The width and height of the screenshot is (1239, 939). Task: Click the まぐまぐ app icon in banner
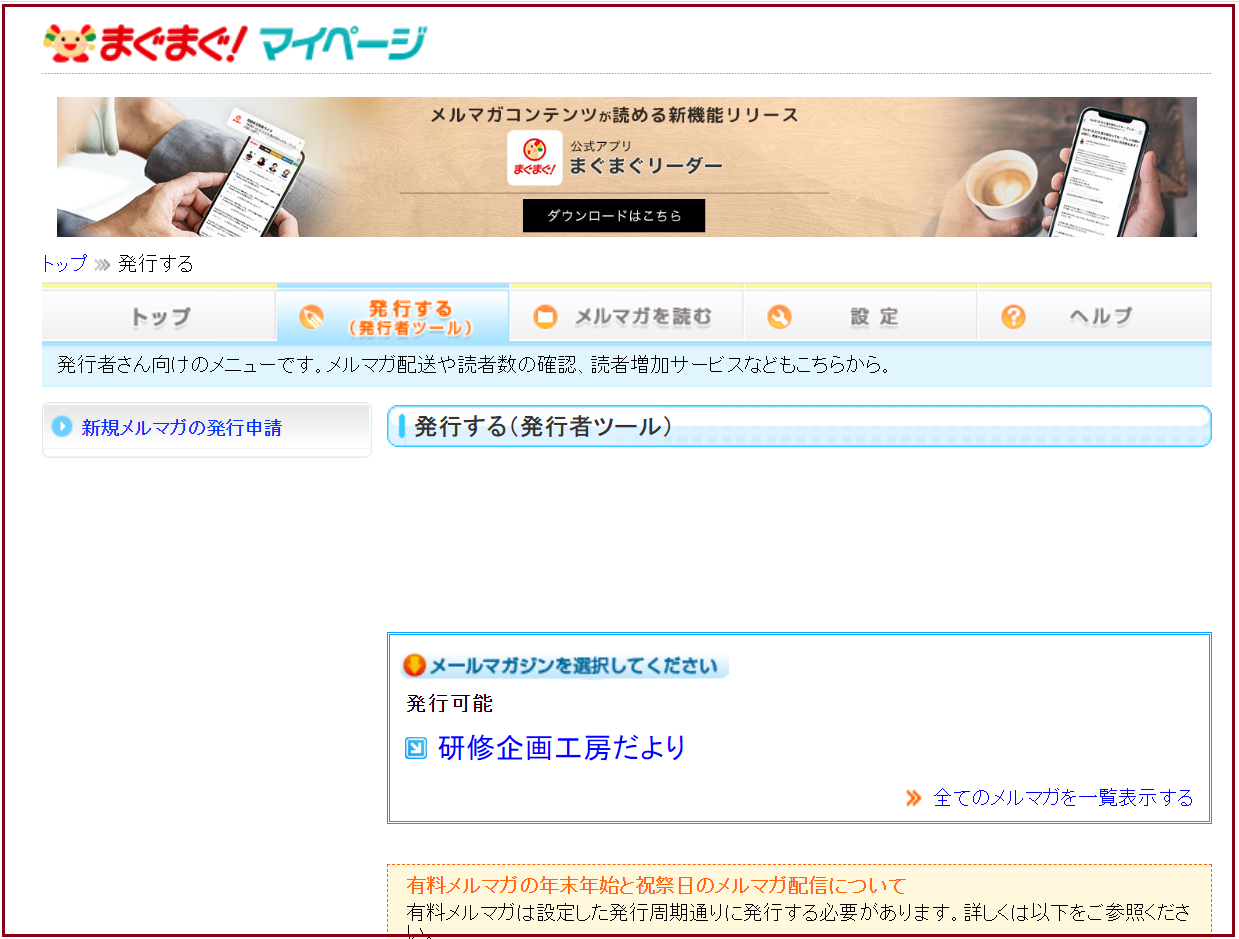click(x=534, y=158)
